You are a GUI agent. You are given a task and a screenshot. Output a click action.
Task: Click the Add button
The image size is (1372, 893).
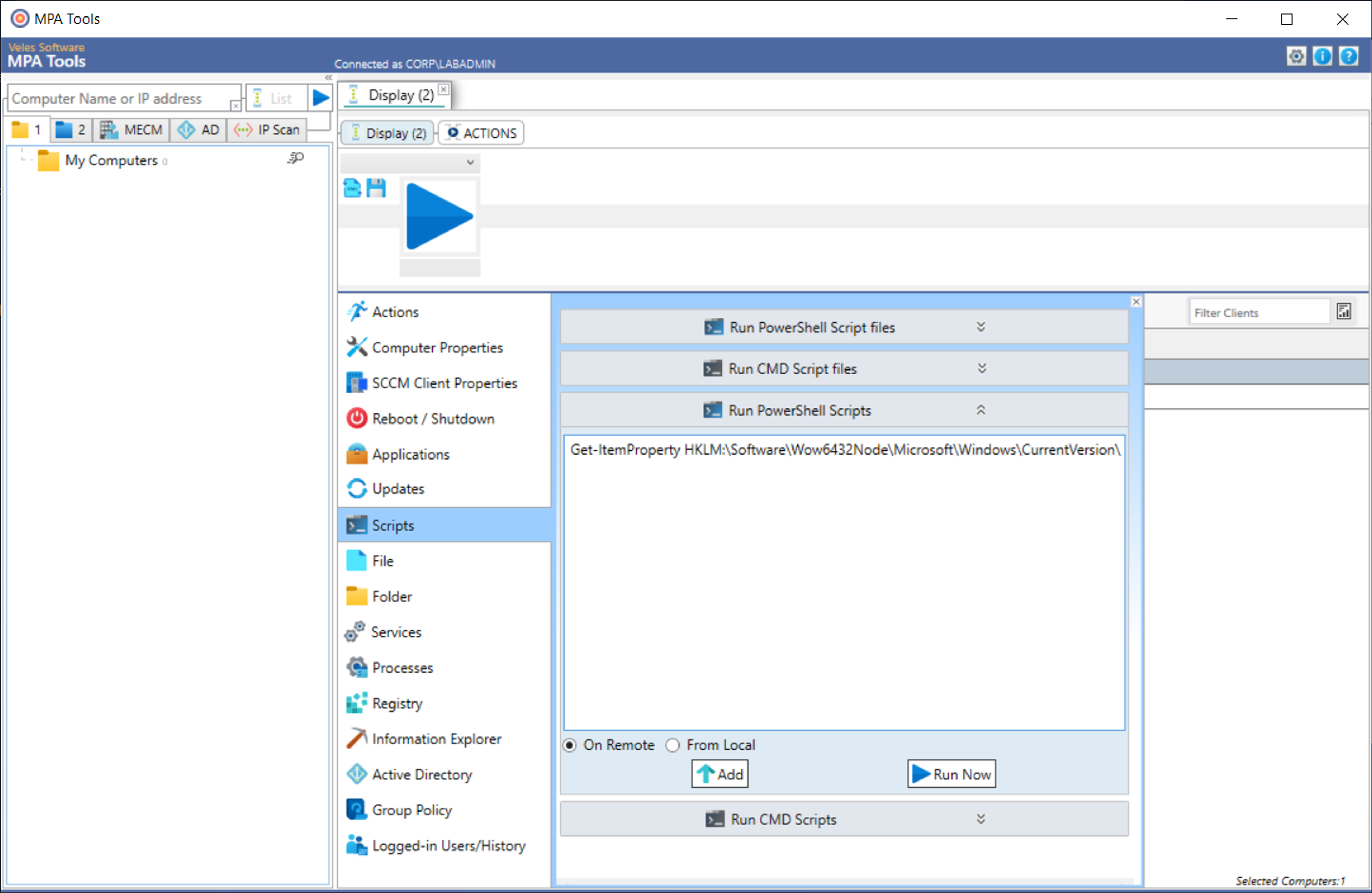(x=720, y=774)
